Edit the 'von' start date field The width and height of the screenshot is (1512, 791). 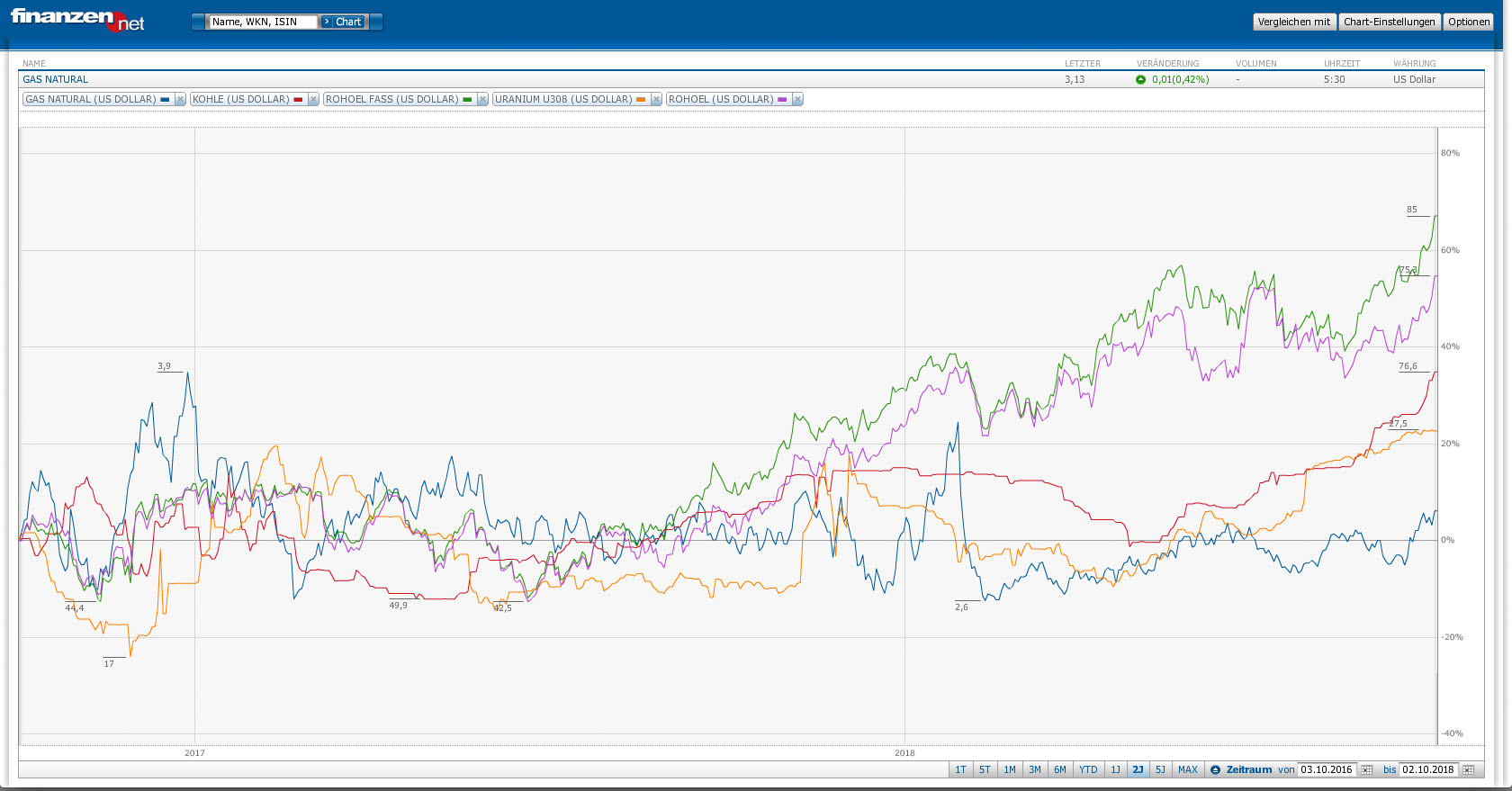click(1327, 770)
